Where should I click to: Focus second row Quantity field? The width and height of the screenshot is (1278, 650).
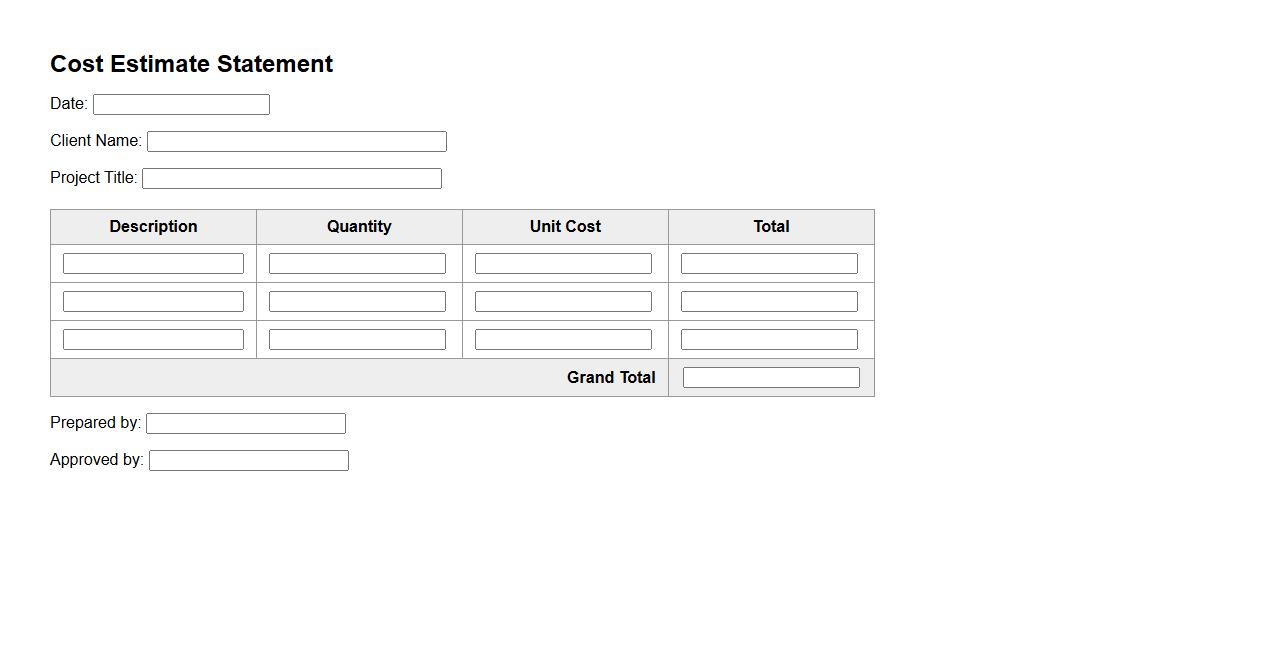point(357,302)
